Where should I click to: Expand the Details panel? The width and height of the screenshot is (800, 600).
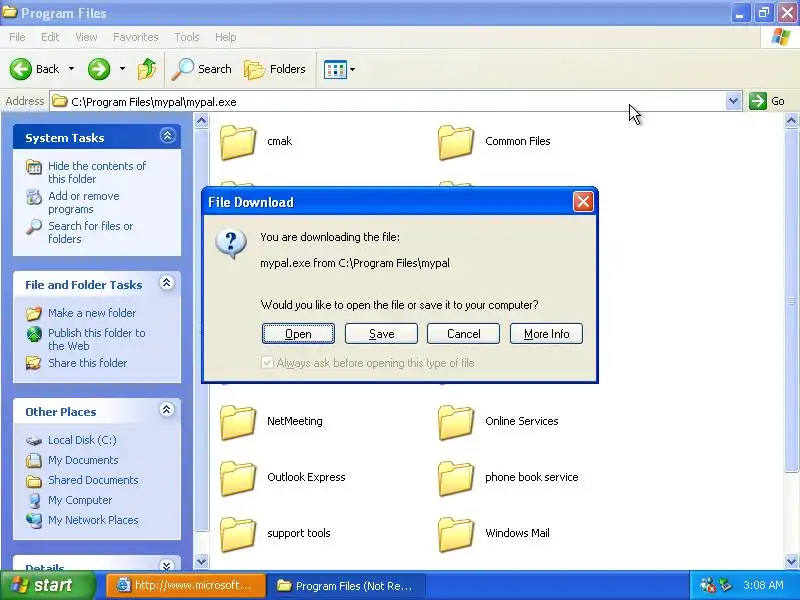click(x=166, y=565)
